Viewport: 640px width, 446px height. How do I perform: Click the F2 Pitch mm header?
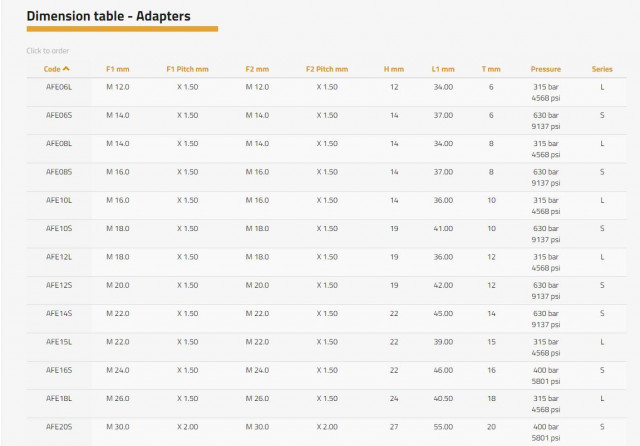327,69
